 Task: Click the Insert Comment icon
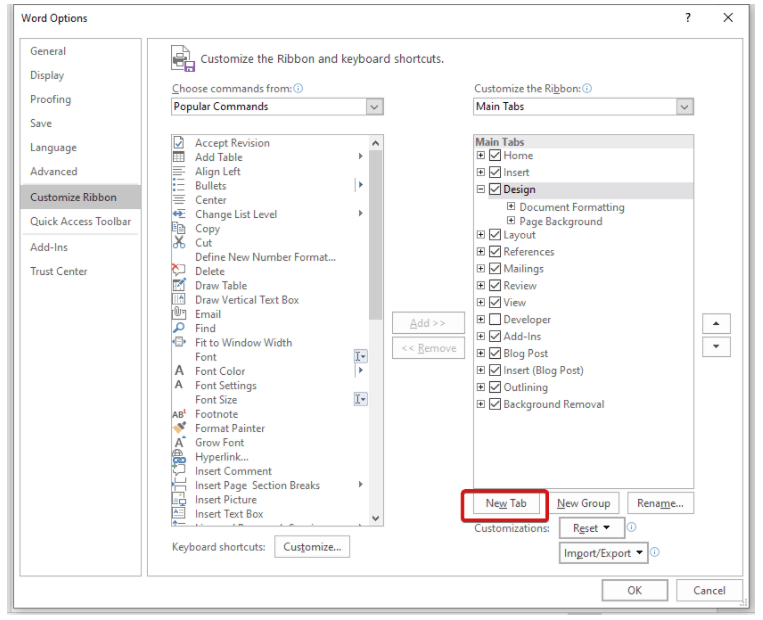point(179,470)
